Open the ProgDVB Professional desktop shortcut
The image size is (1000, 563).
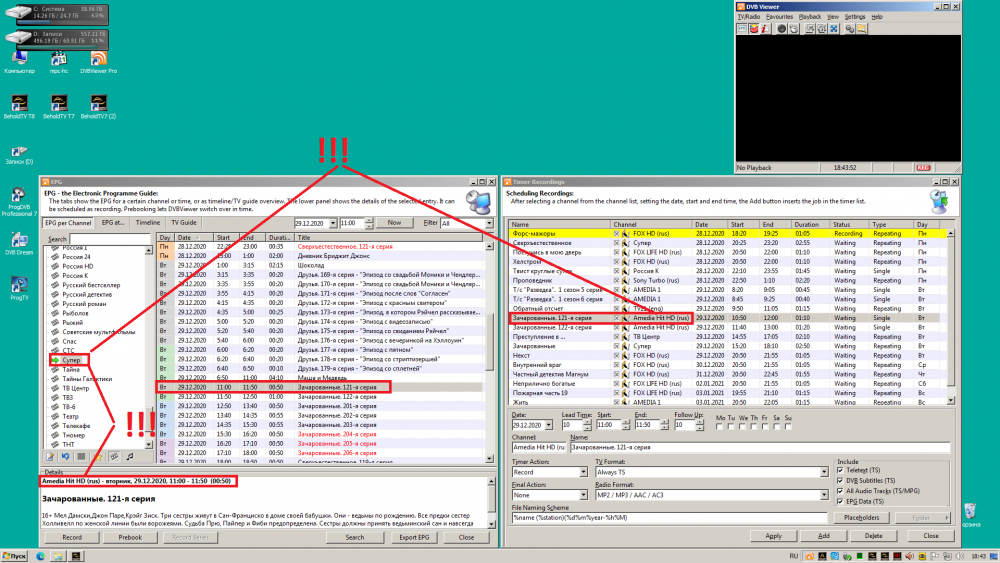[18, 195]
